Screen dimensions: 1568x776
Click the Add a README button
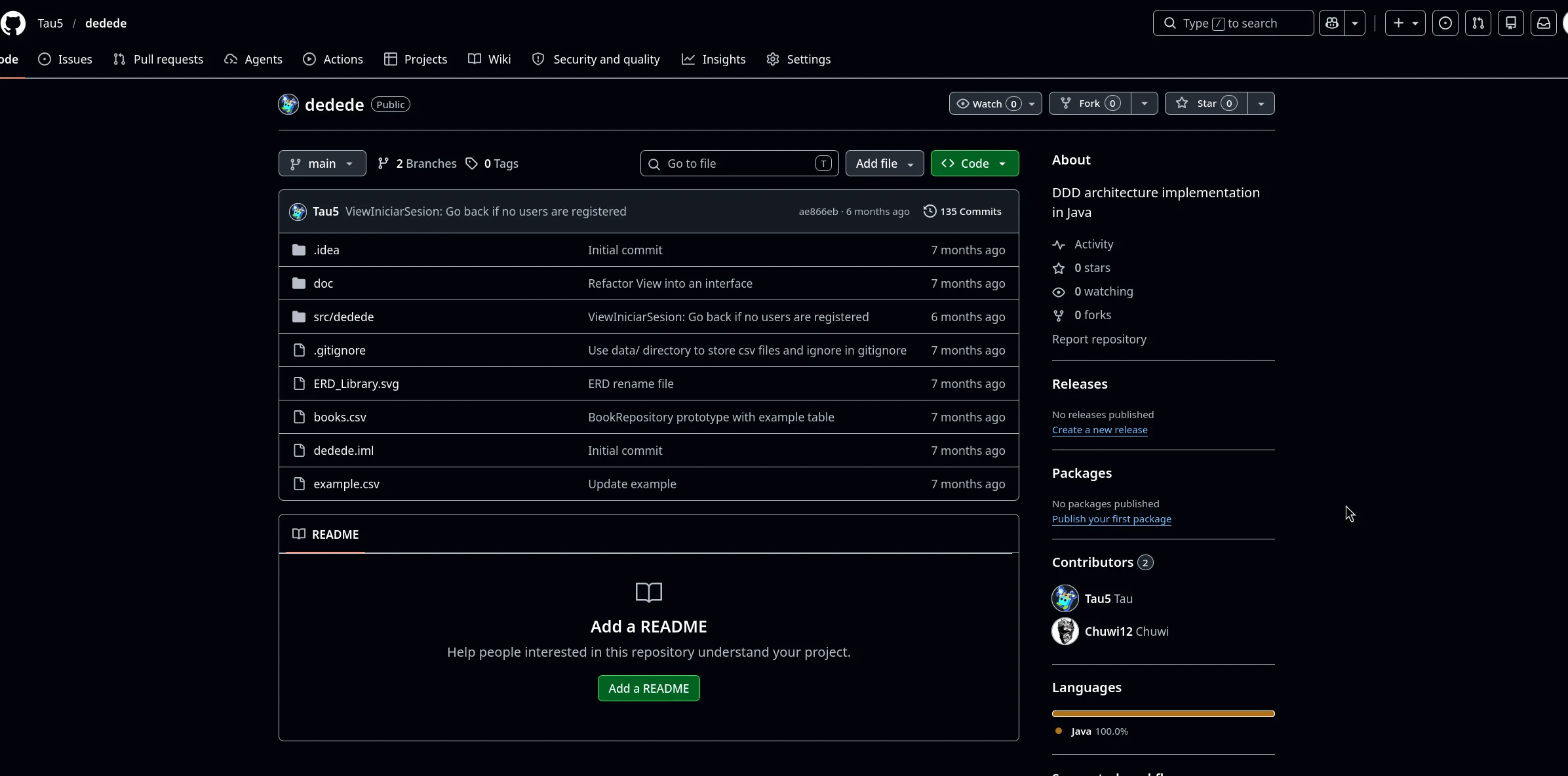pos(648,688)
